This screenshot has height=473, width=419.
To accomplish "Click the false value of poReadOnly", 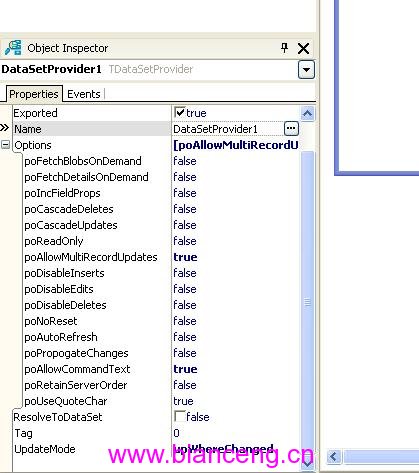I will 185,241.
